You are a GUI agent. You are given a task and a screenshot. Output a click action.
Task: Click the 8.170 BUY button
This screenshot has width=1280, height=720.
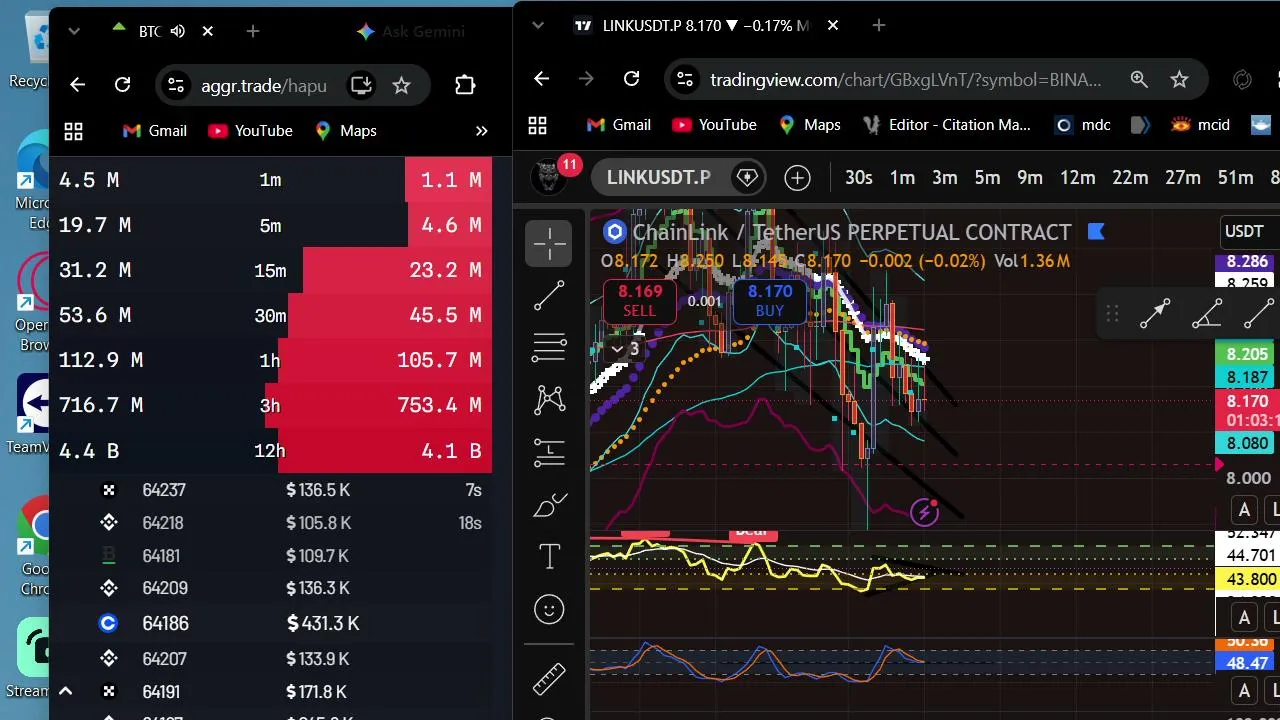(770, 301)
